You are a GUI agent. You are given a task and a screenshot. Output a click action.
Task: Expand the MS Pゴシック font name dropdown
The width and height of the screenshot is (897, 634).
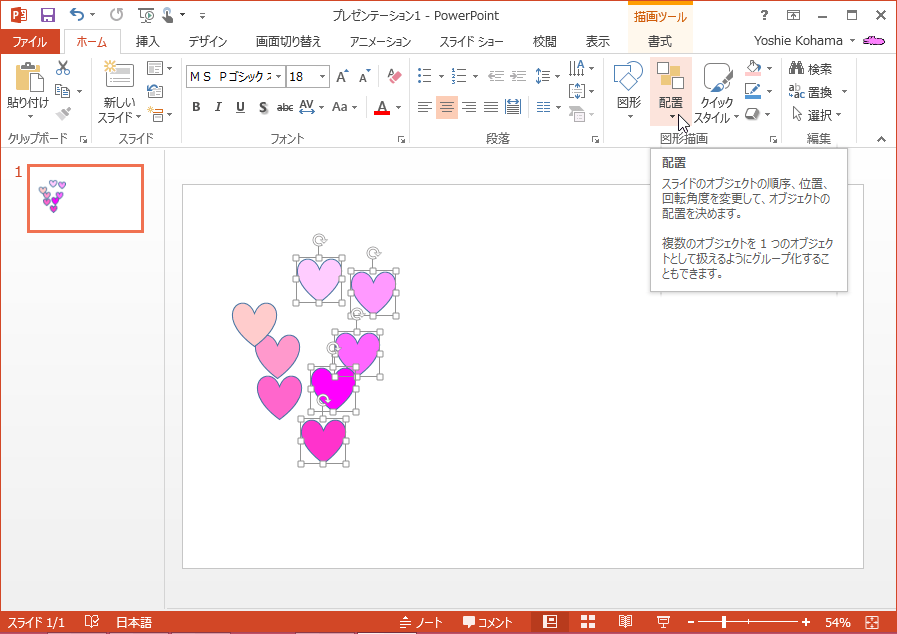pyautogui.click(x=277, y=76)
